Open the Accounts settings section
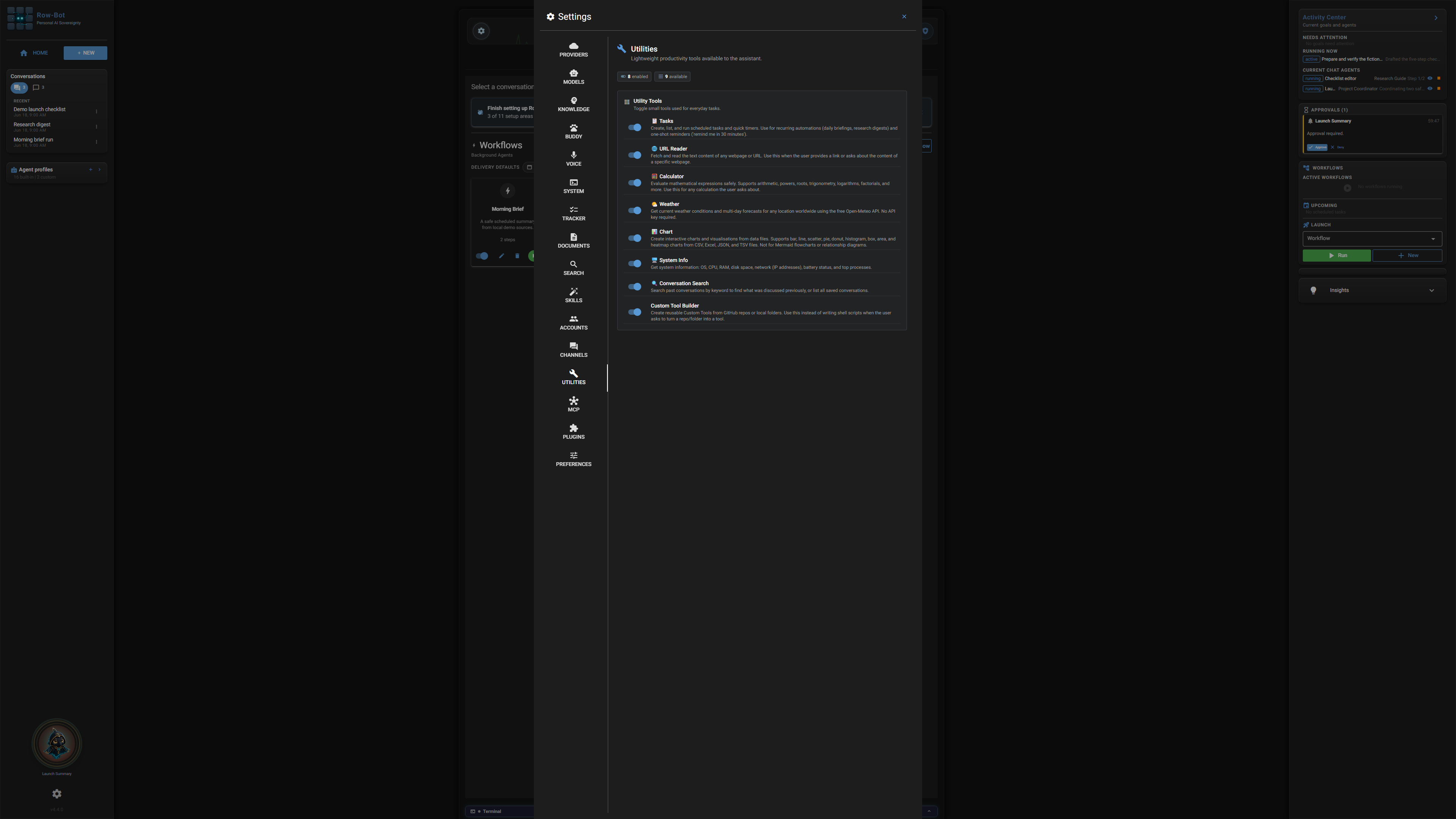 [x=573, y=323]
